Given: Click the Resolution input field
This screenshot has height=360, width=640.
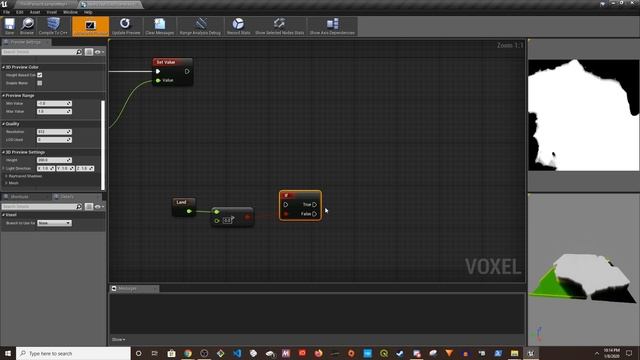Looking at the screenshot, I should click(54, 132).
